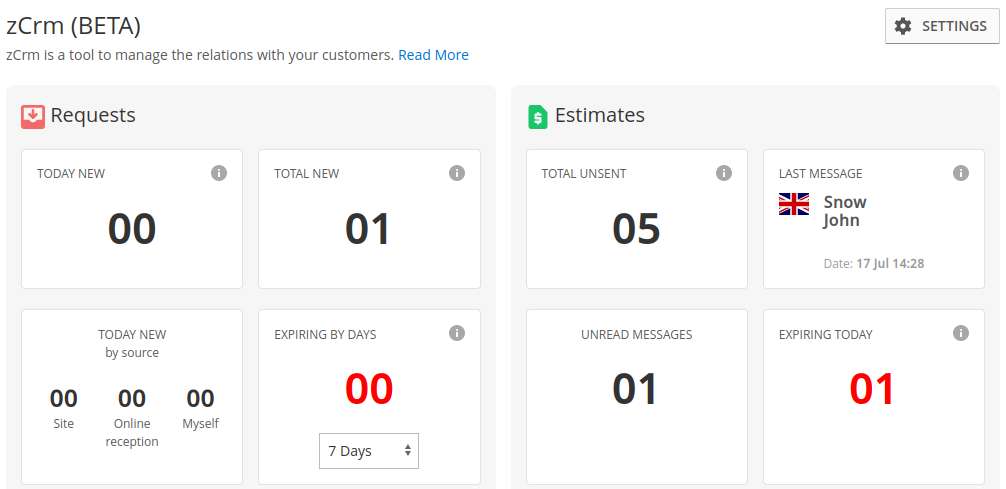Click the Today New count 00
This screenshot has width=1006, height=489.
click(x=132, y=229)
